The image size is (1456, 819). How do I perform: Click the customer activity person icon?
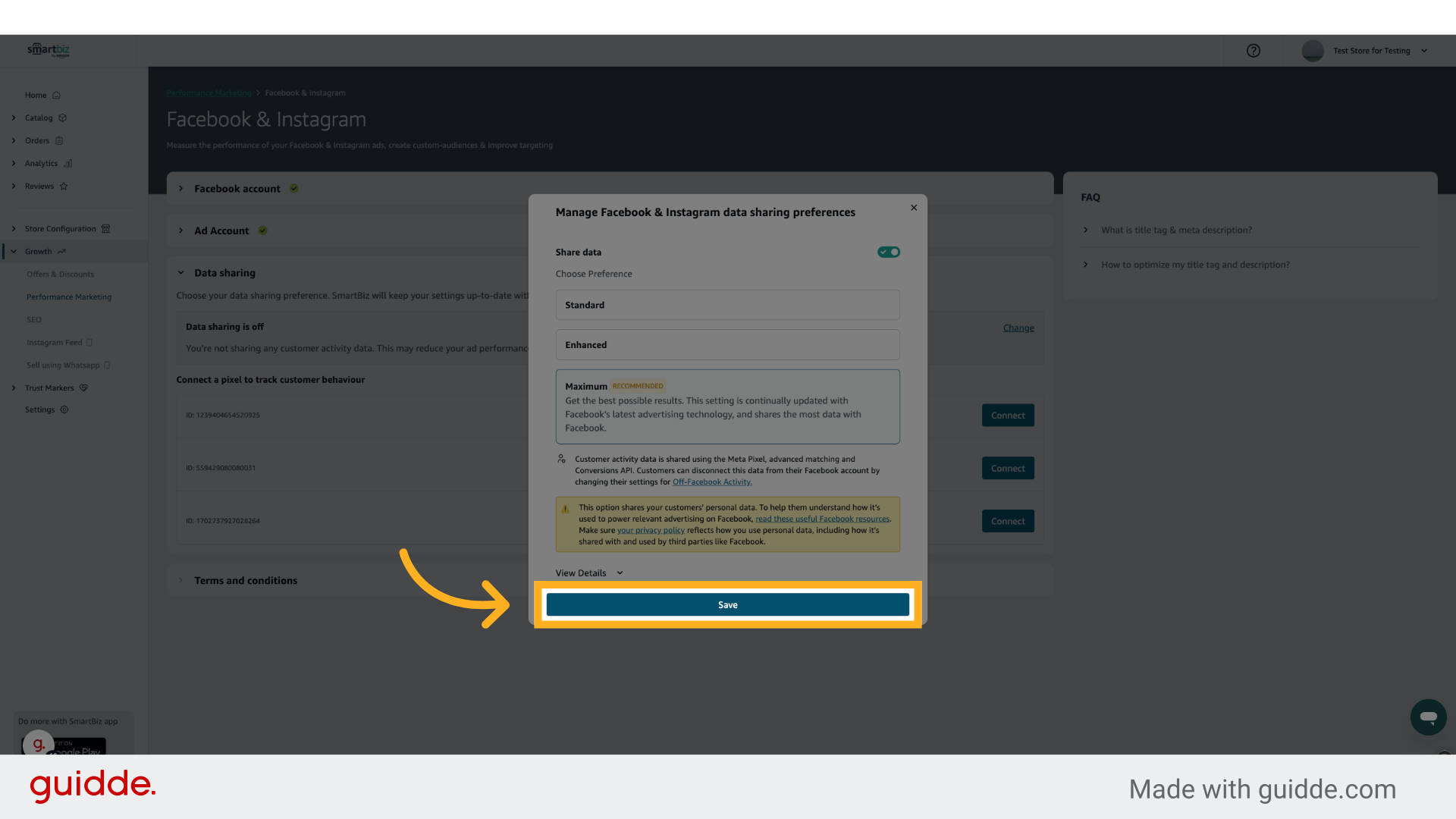[x=561, y=459]
